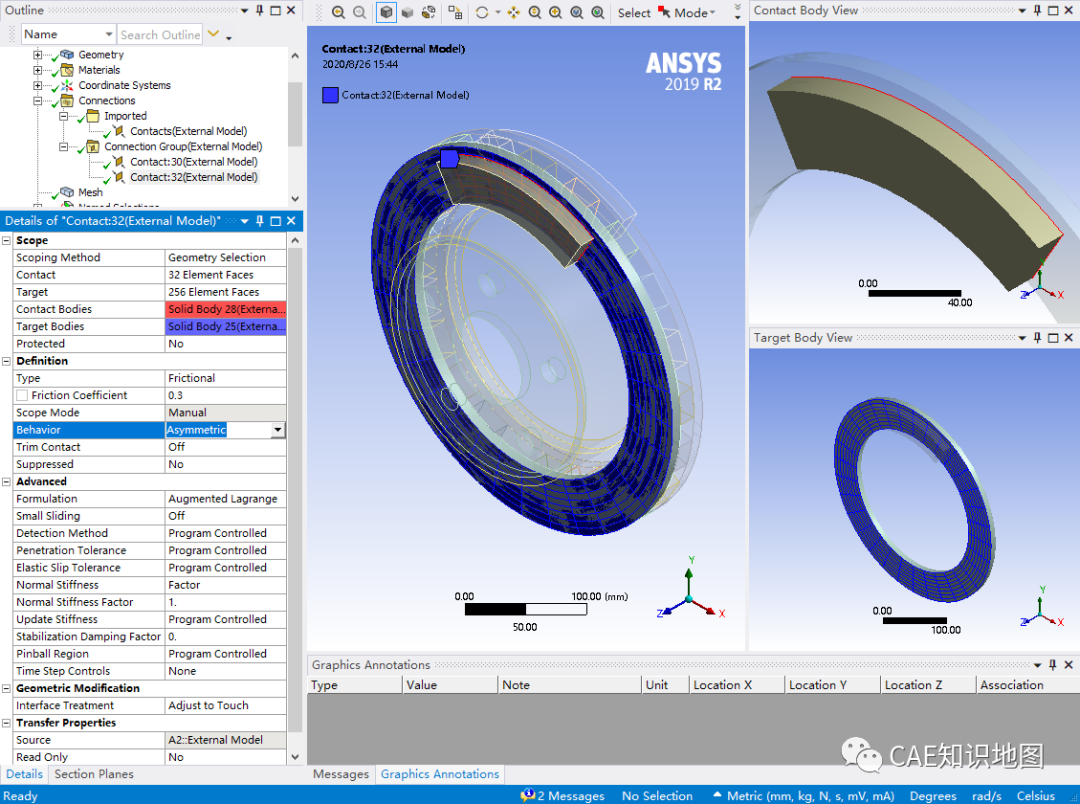Viewport: 1080px width, 804px height.
Task: Click blue Target Bodies Solid Body 25 field
Action: (x=226, y=327)
